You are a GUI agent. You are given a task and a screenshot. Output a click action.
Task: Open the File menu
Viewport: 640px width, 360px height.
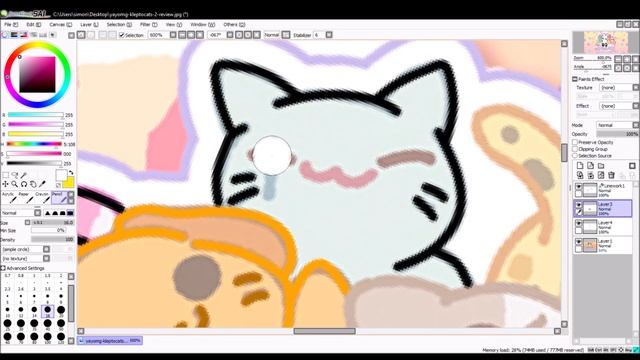[11, 24]
